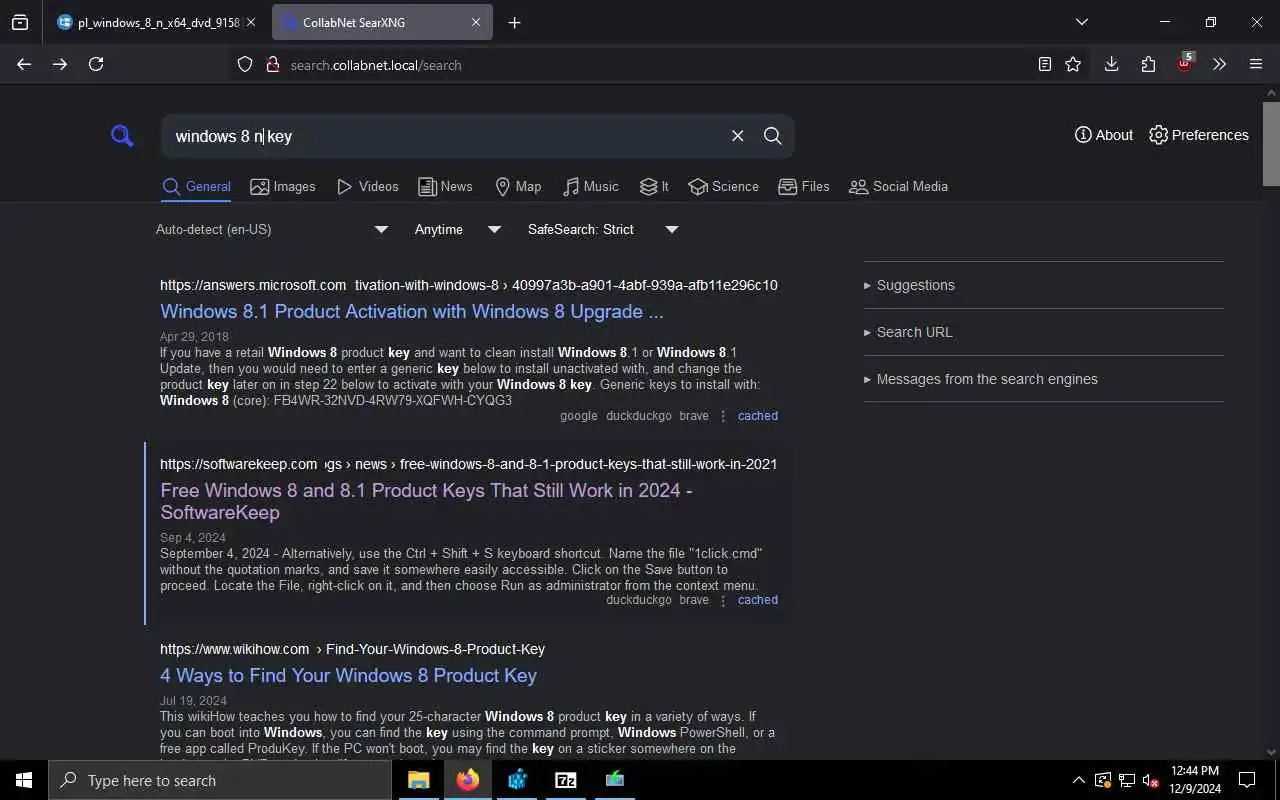Image resolution: width=1280 pixels, height=800 pixels.
Task: Select the General category tab
Action: coord(197,186)
